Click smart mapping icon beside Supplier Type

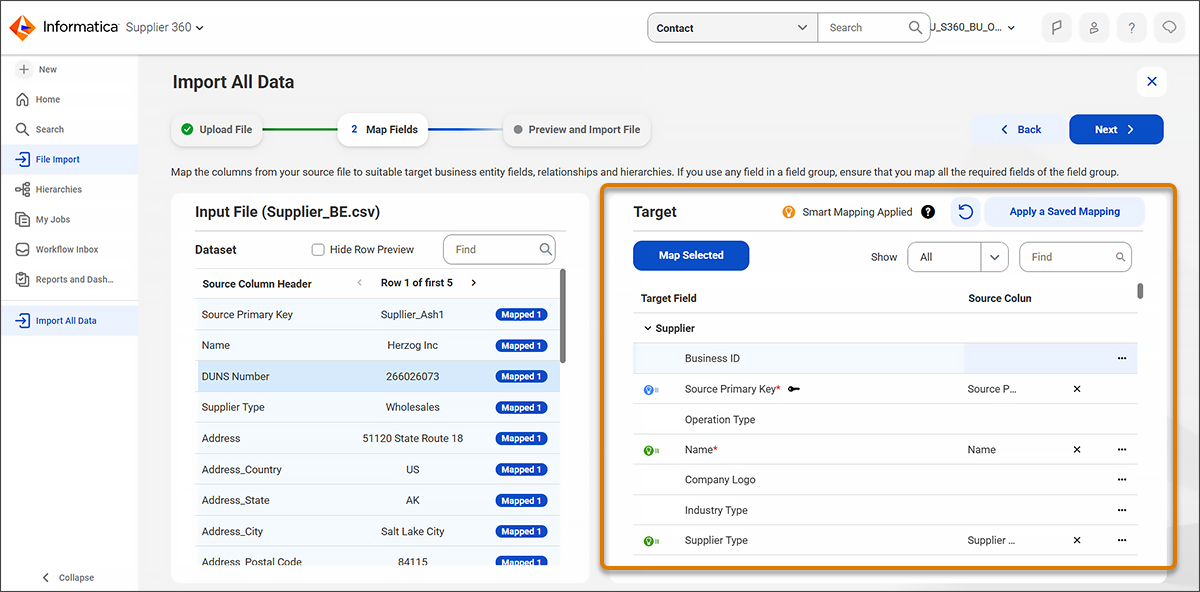[x=650, y=542]
